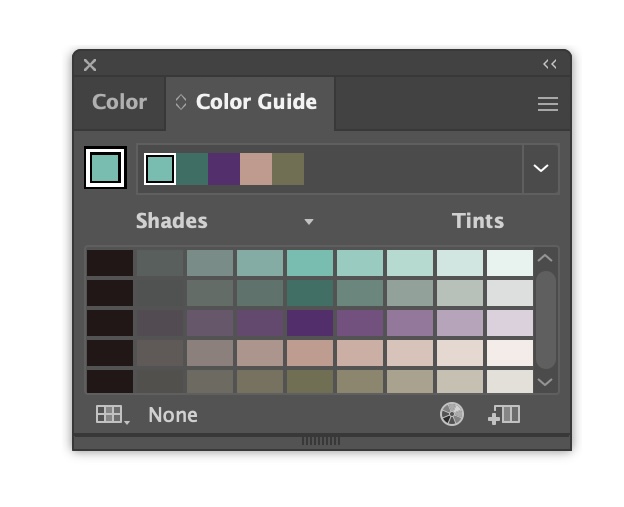Pick teal swatch in harmony strip

pos(160,169)
